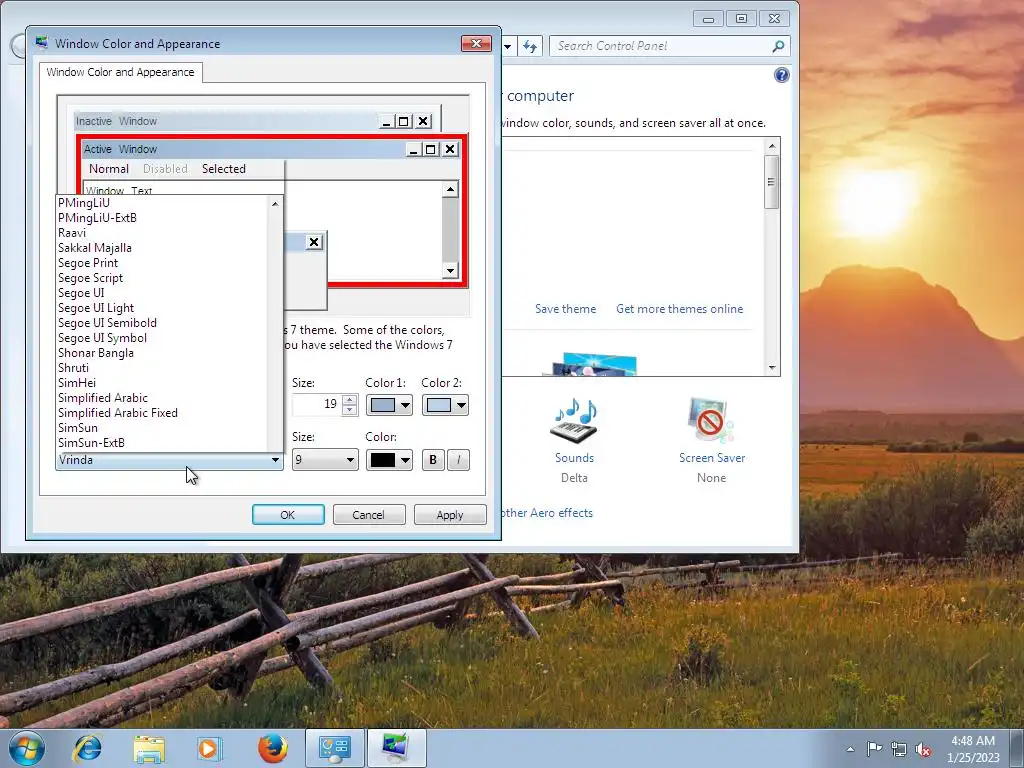The width and height of the screenshot is (1024, 768).
Task: Click preview window scrollbar down arrow
Action: pos(450,270)
